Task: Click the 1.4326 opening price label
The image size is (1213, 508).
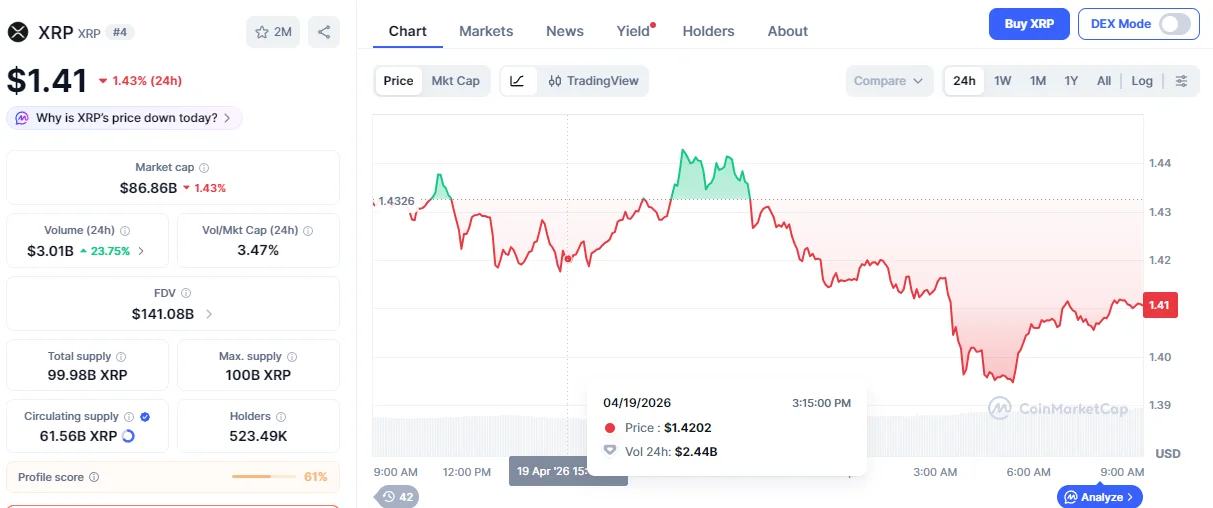Action: pyautogui.click(x=395, y=201)
